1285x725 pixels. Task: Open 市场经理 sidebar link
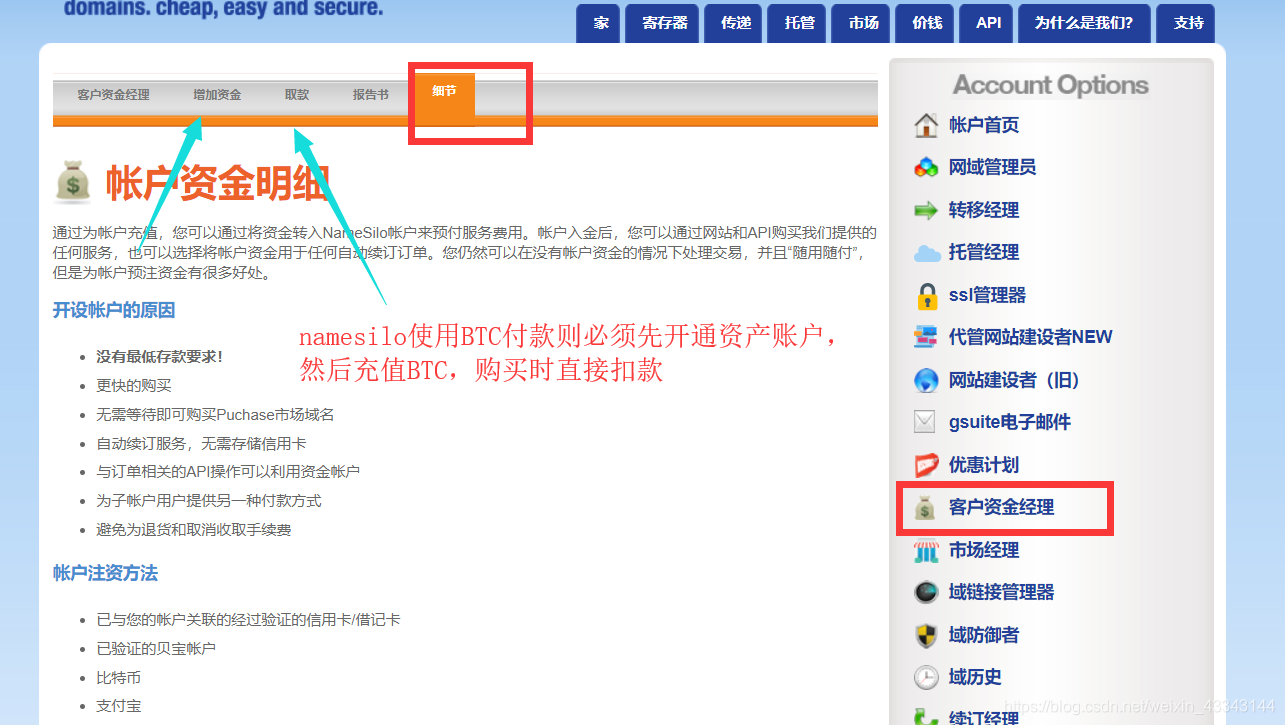pyautogui.click(x=984, y=550)
